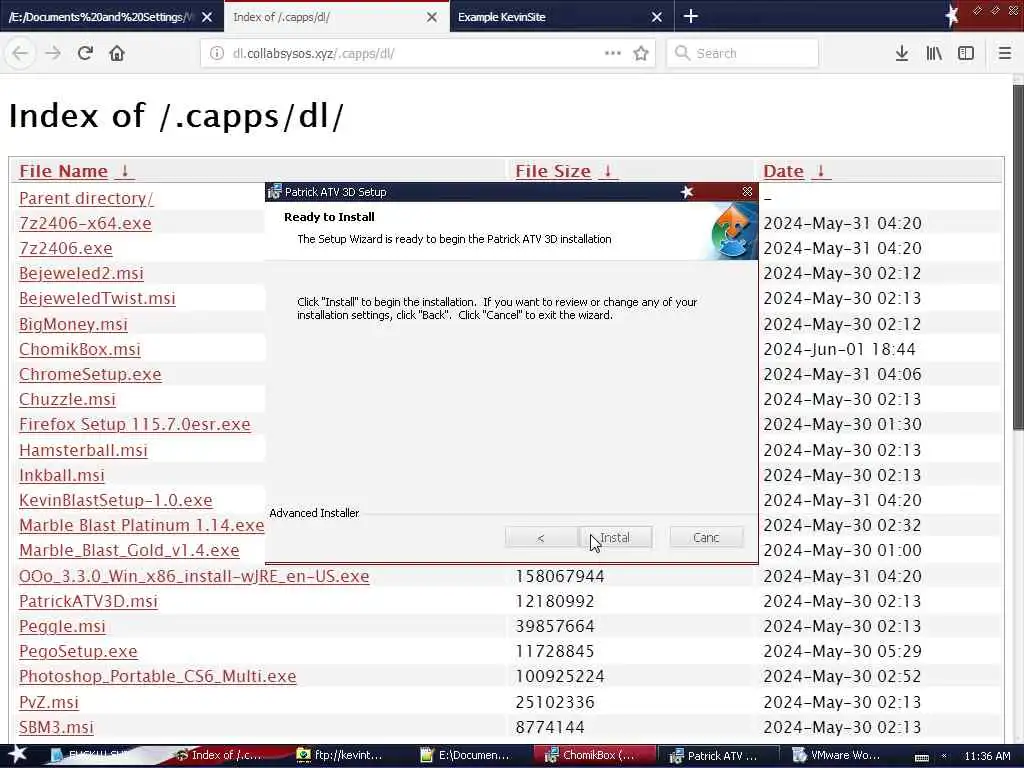This screenshot has height=768, width=1024.
Task: Open page actions three-dots menu
Action: tap(613, 54)
